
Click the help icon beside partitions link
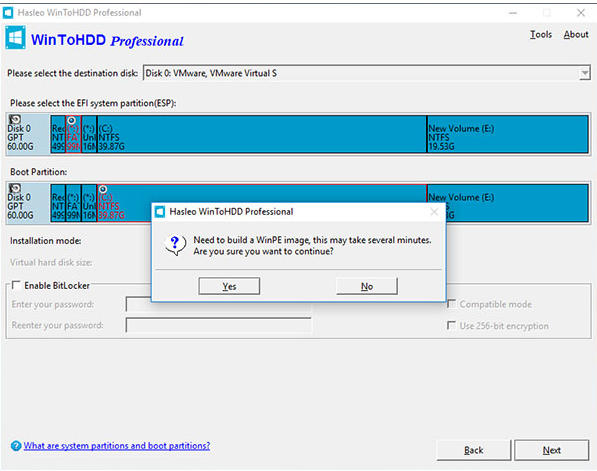click(x=16, y=445)
